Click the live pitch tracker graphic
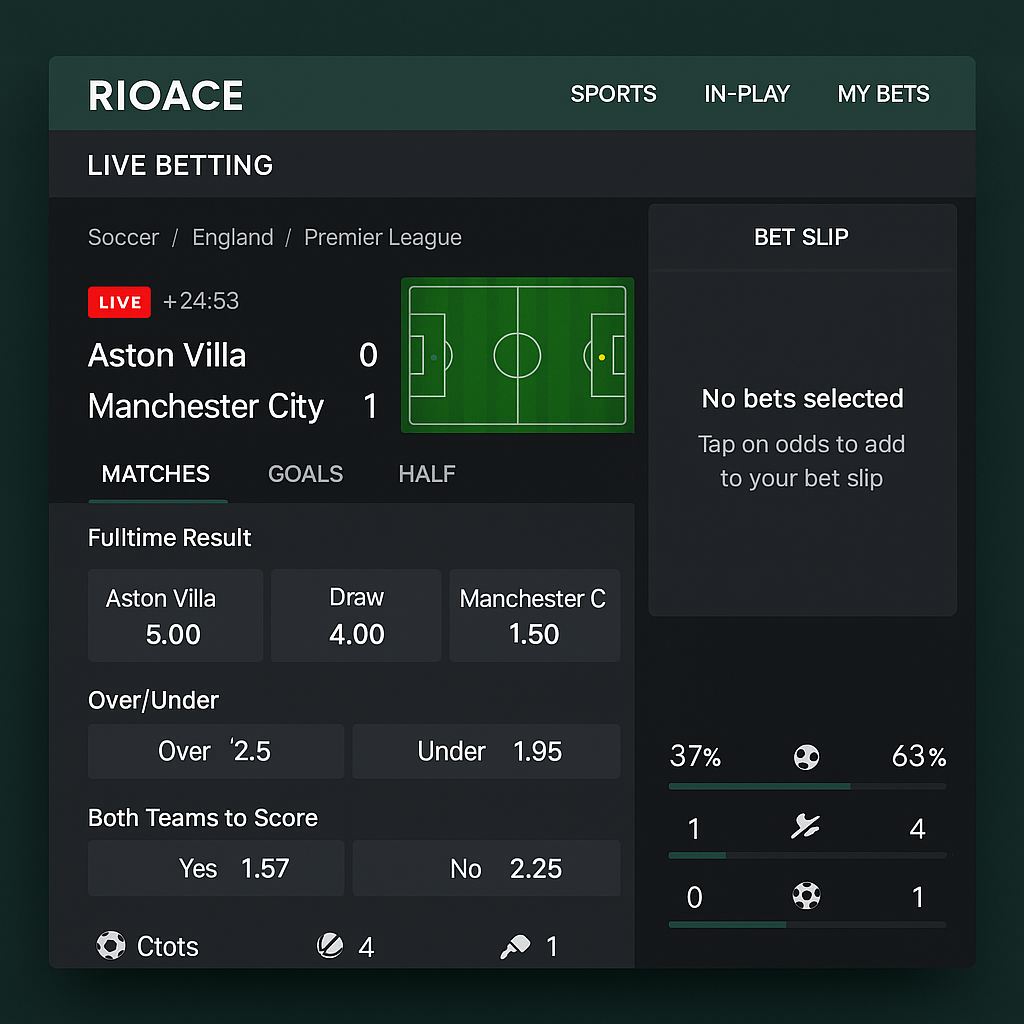1024x1024 pixels. tap(518, 355)
